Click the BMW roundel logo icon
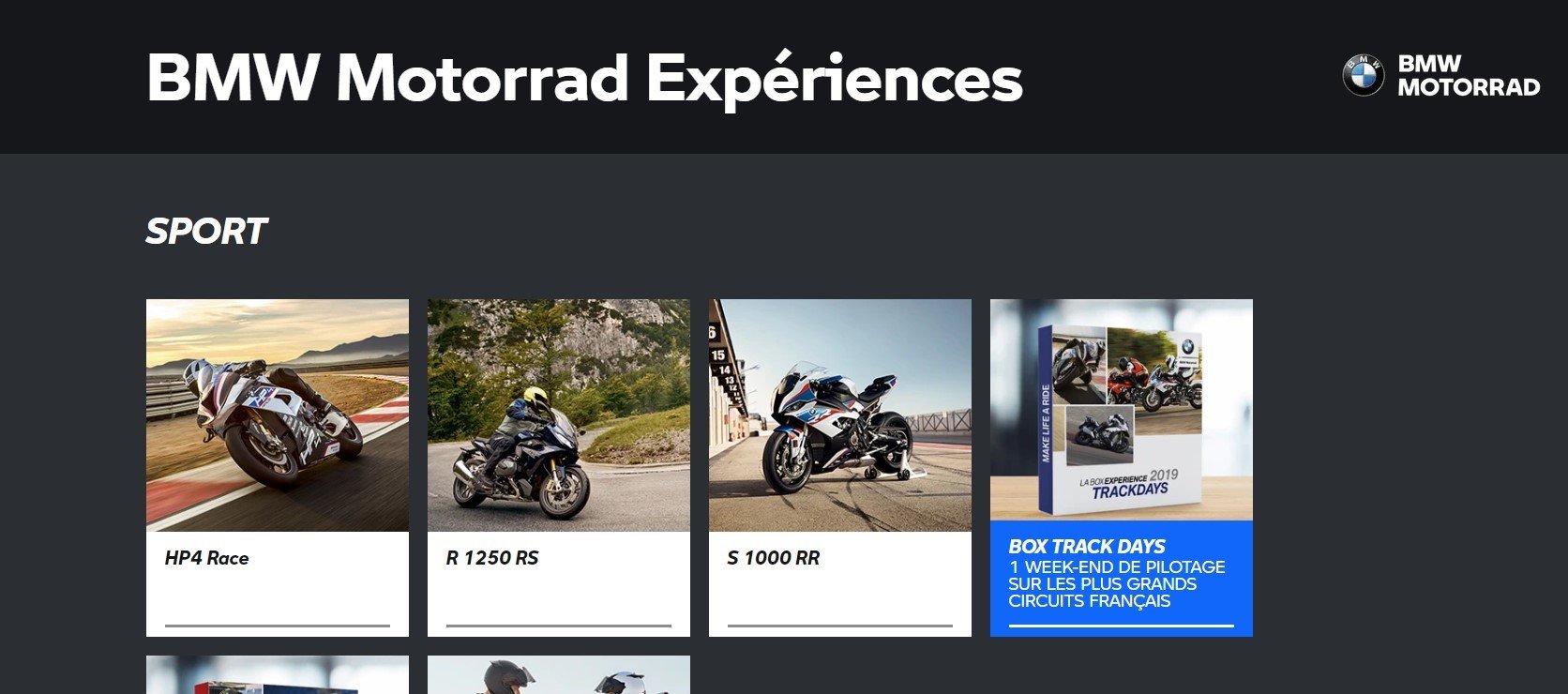This screenshot has height=694, width=1568. click(1363, 75)
